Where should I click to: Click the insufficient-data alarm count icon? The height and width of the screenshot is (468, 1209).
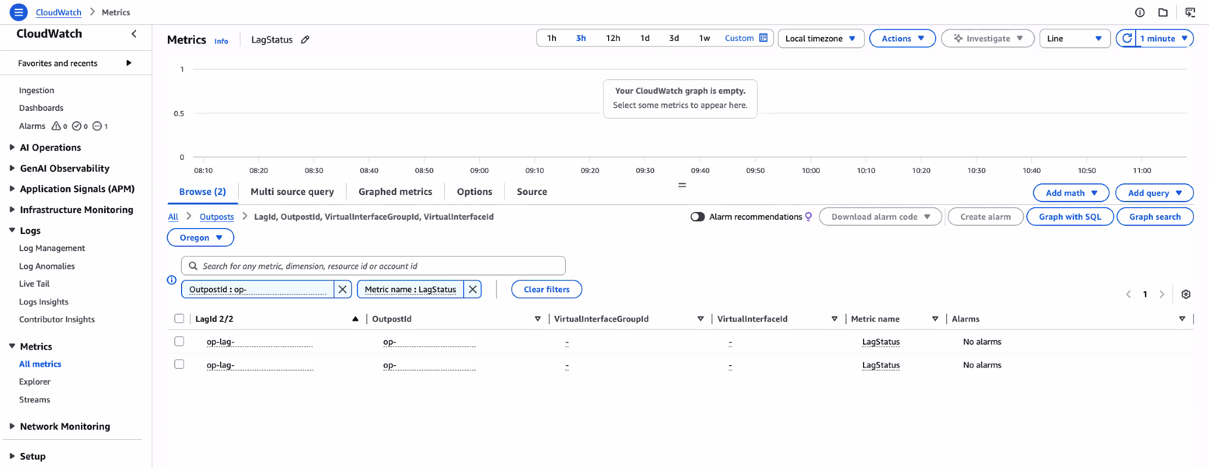coord(97,126)
